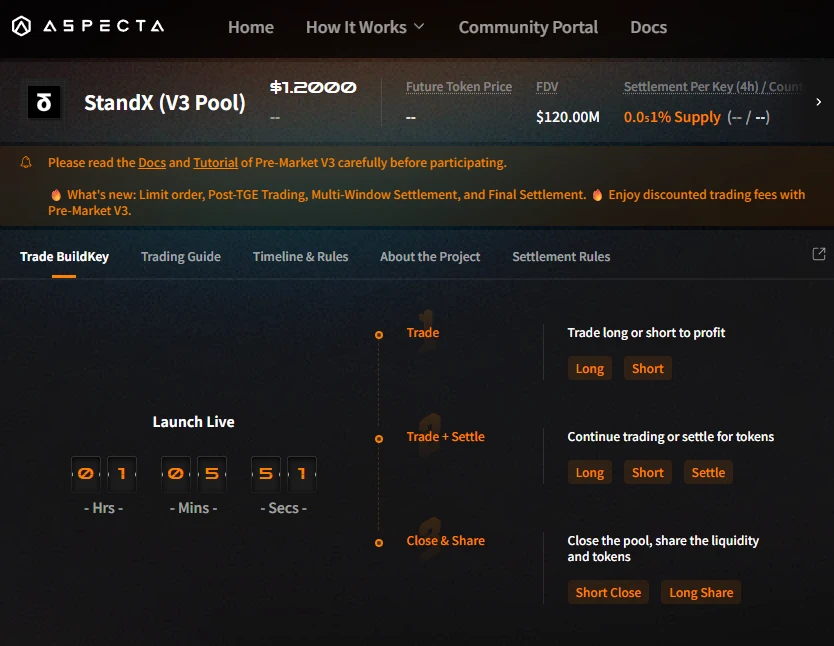Click Short under Trade long or short
Viewport: 834px width, 646px height.
tap(648, 368)
